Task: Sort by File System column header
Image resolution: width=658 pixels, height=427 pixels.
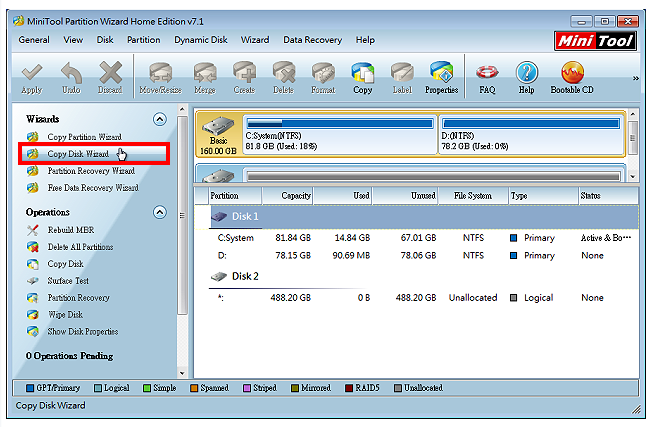Action: tap(473, 196)
